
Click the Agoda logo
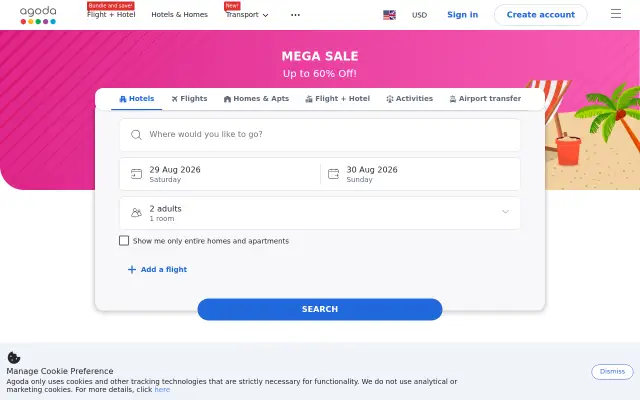point(38,15)
